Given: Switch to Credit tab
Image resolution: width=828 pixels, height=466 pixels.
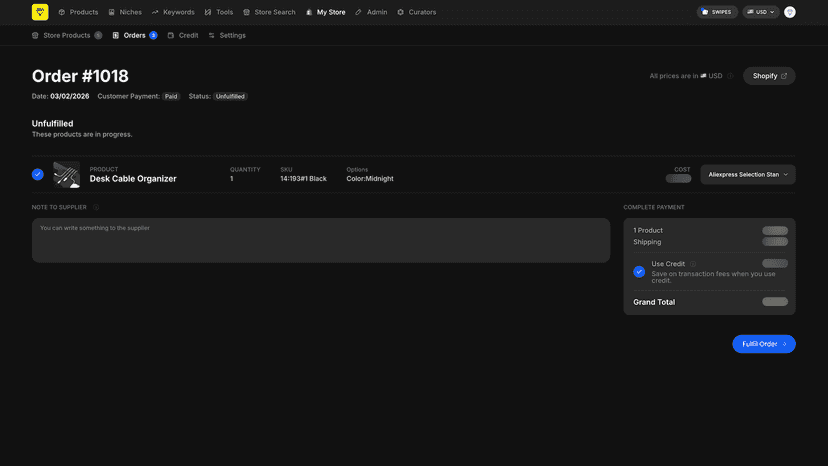Looking at the screenshot, I should click(183, 35).
